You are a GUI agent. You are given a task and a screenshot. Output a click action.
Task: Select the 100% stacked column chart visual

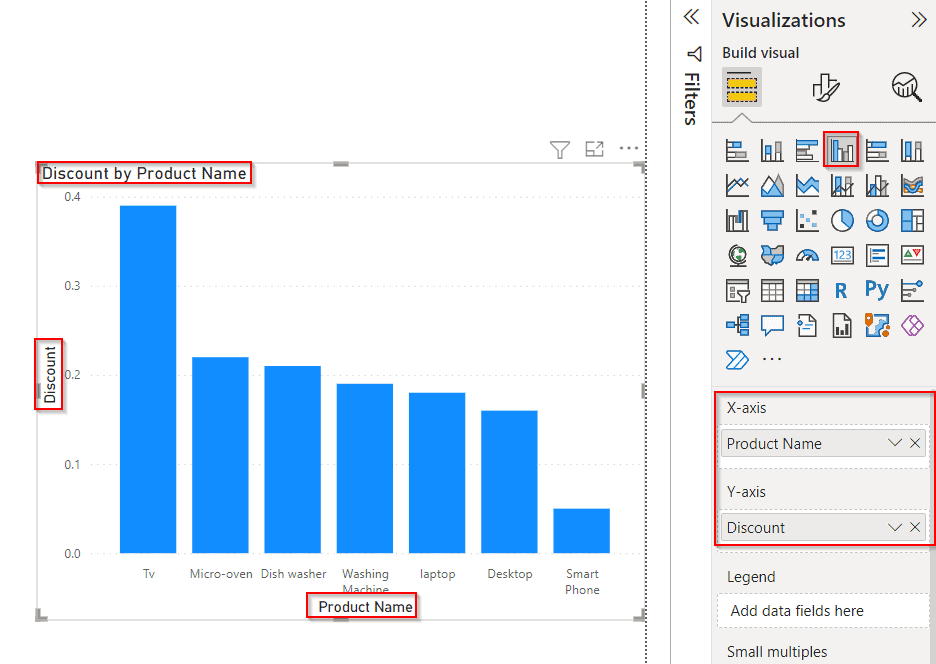point(912,150)
